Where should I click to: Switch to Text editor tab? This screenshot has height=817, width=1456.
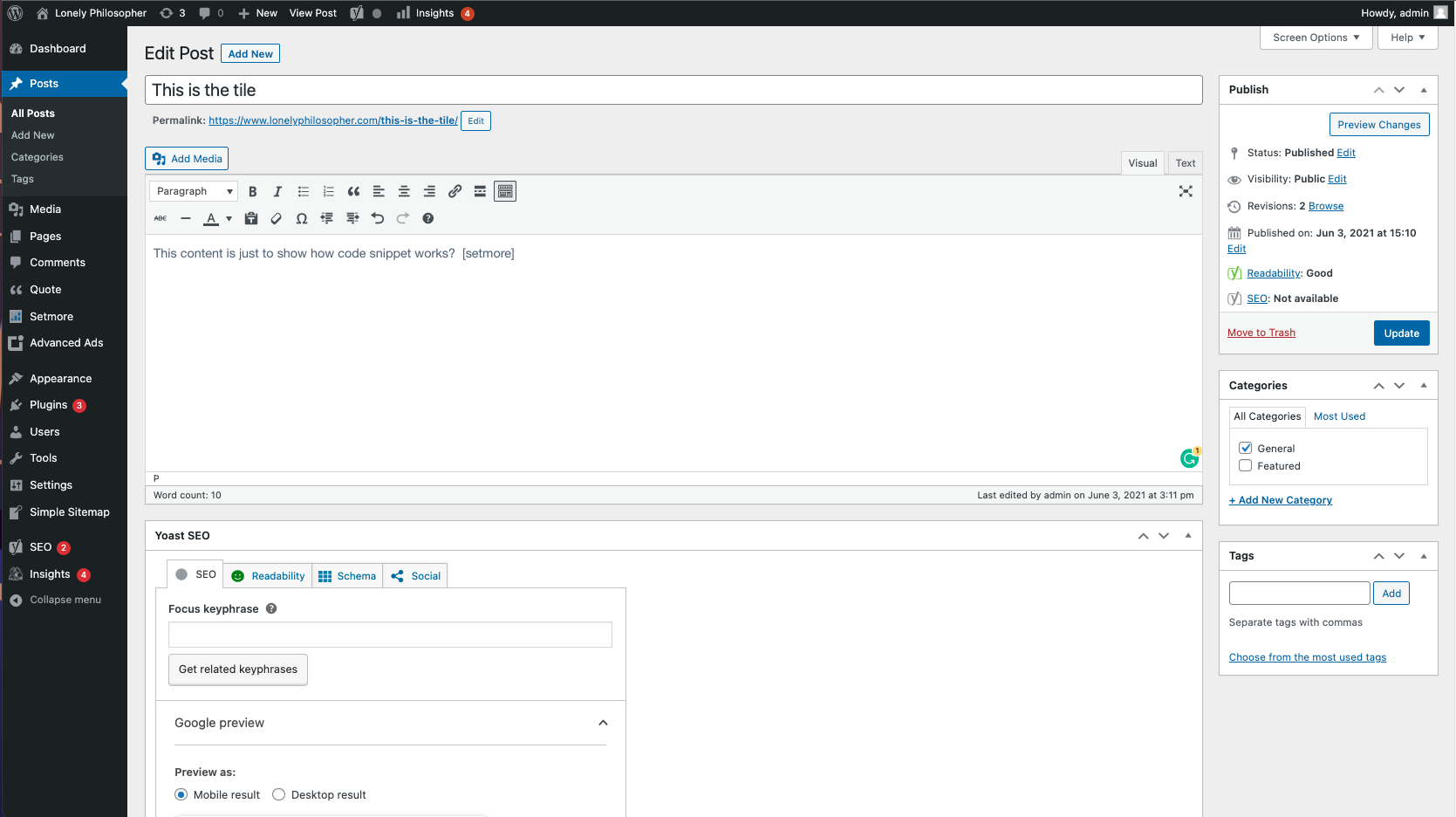pyautogui.click(x=1186, y=163)
